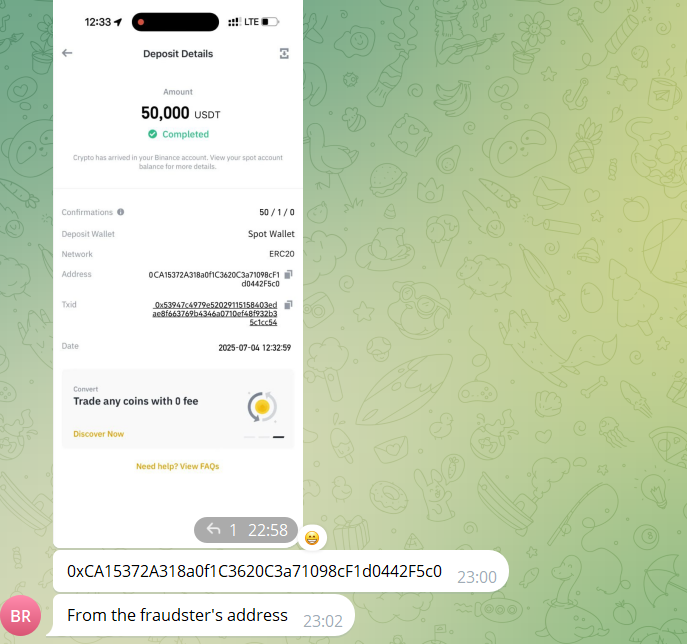
Task: Click the carousel indicator dashes in Convert card
Action: [264, 437]
